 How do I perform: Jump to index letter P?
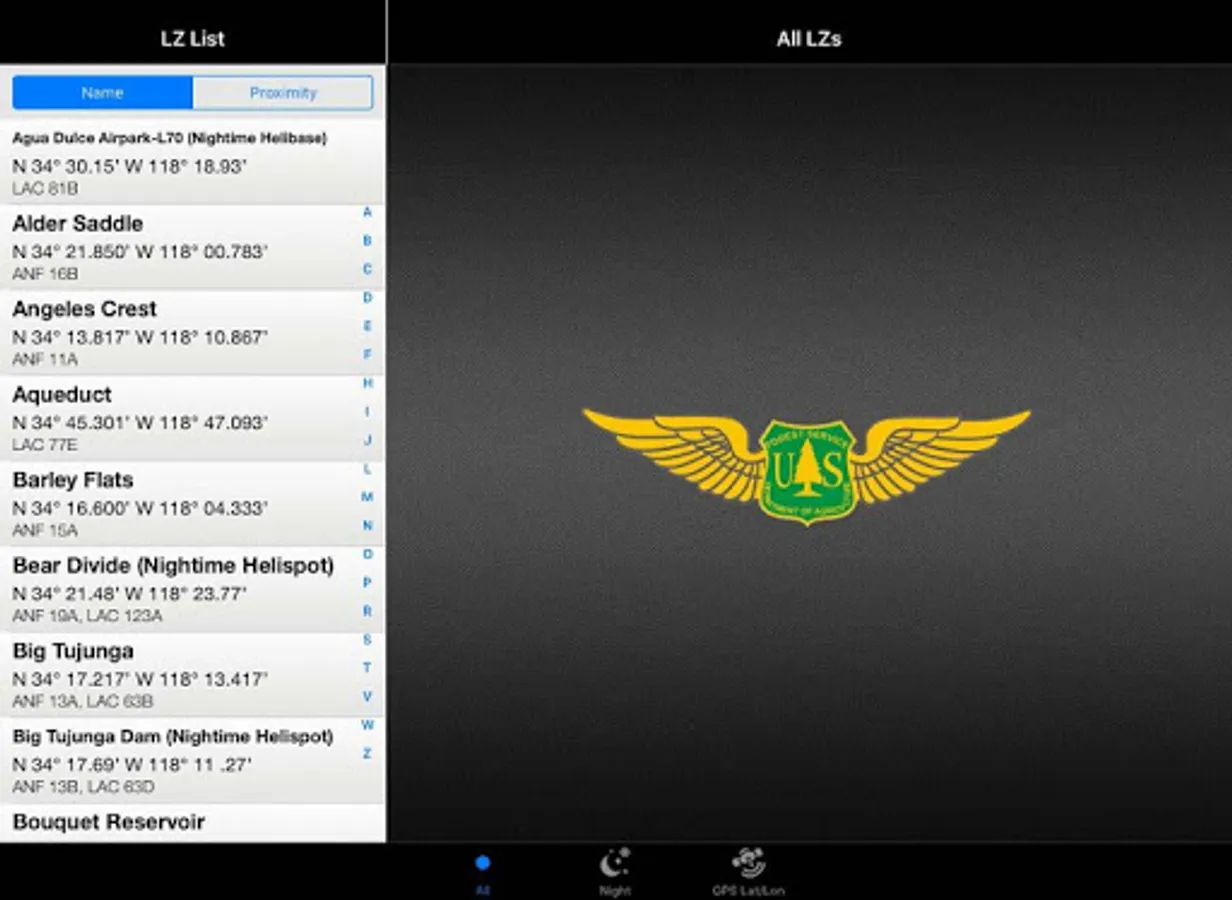point(367,582)
